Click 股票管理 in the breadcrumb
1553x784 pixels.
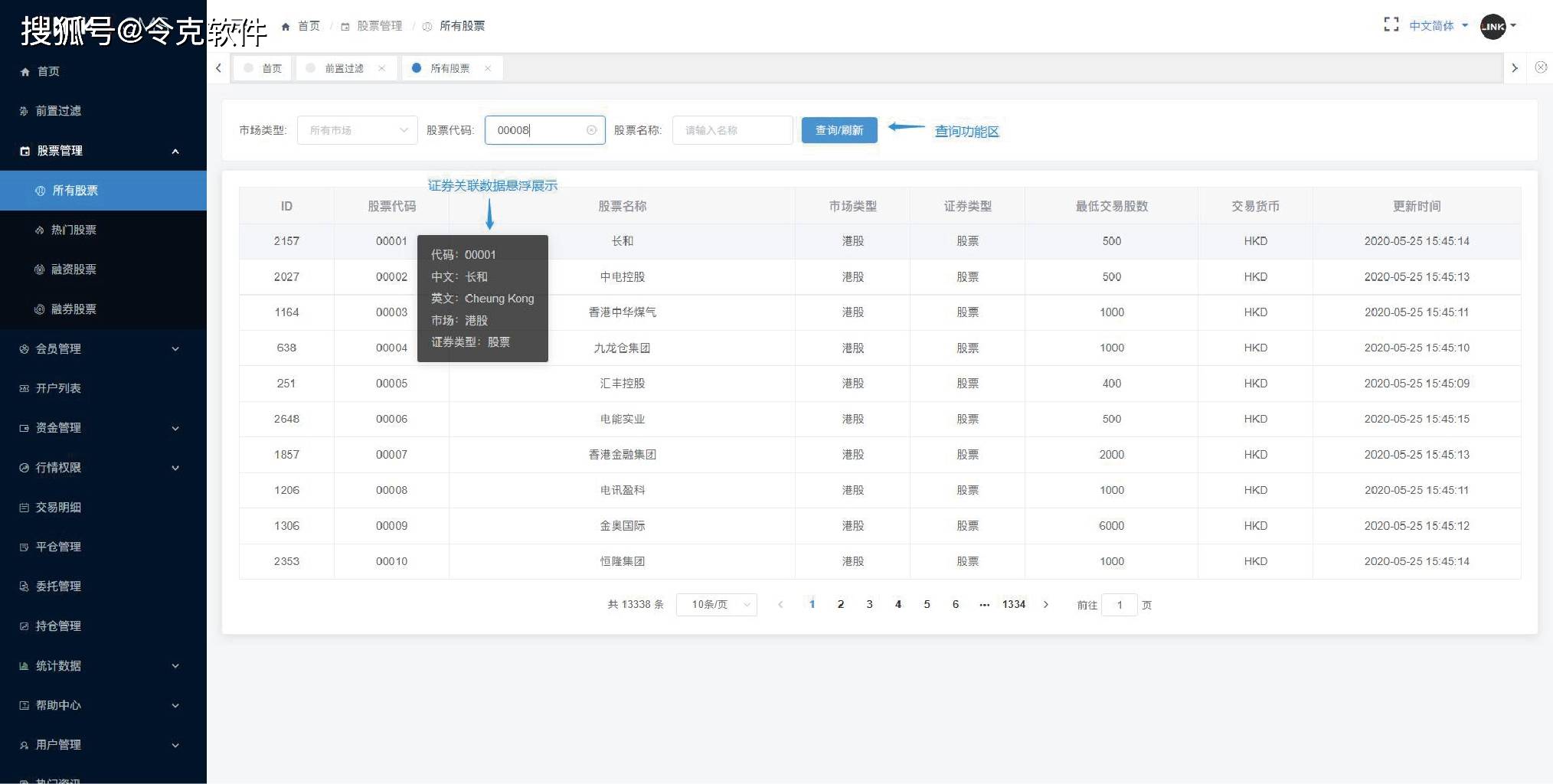379,26
